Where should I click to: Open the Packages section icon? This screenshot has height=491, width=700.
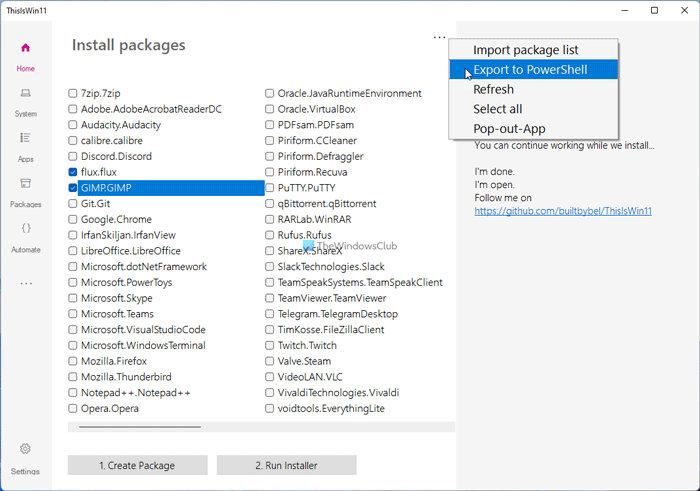click(25, 183)
